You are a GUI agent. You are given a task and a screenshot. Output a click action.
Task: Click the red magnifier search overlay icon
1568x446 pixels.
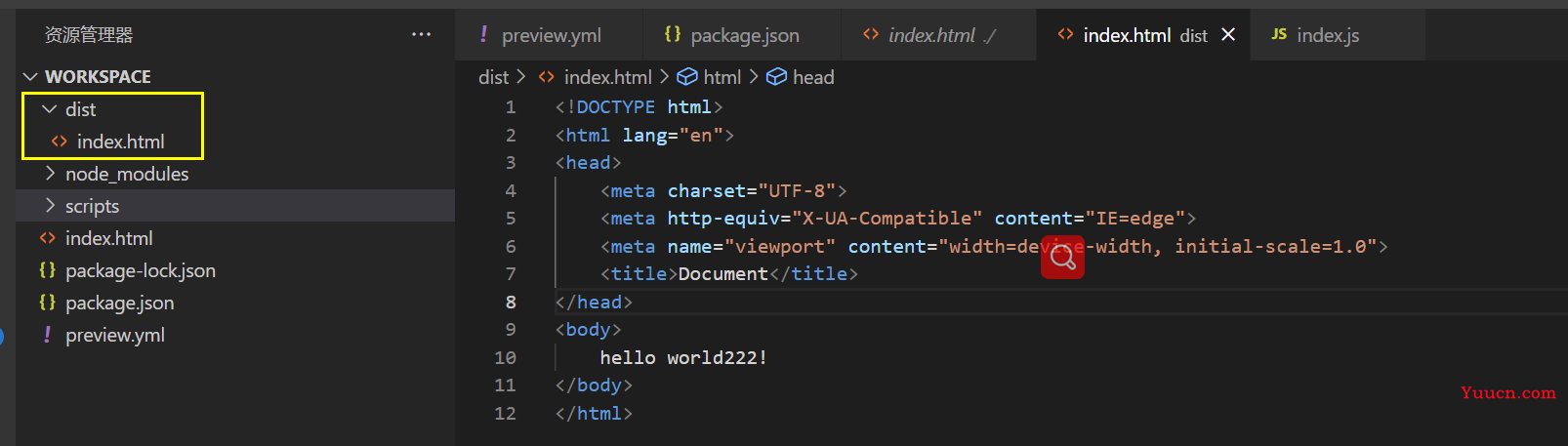(x=1062, y=257)
